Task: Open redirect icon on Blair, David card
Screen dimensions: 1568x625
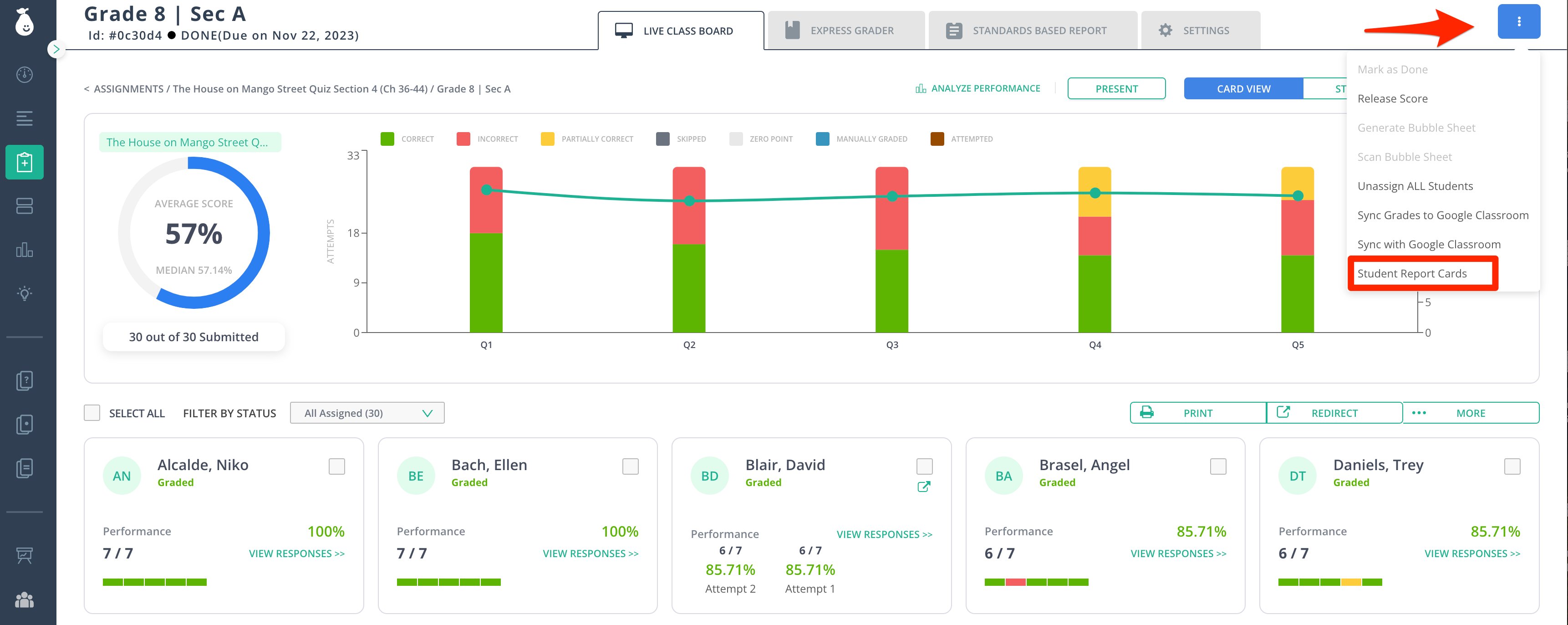Action: (923, 487)
